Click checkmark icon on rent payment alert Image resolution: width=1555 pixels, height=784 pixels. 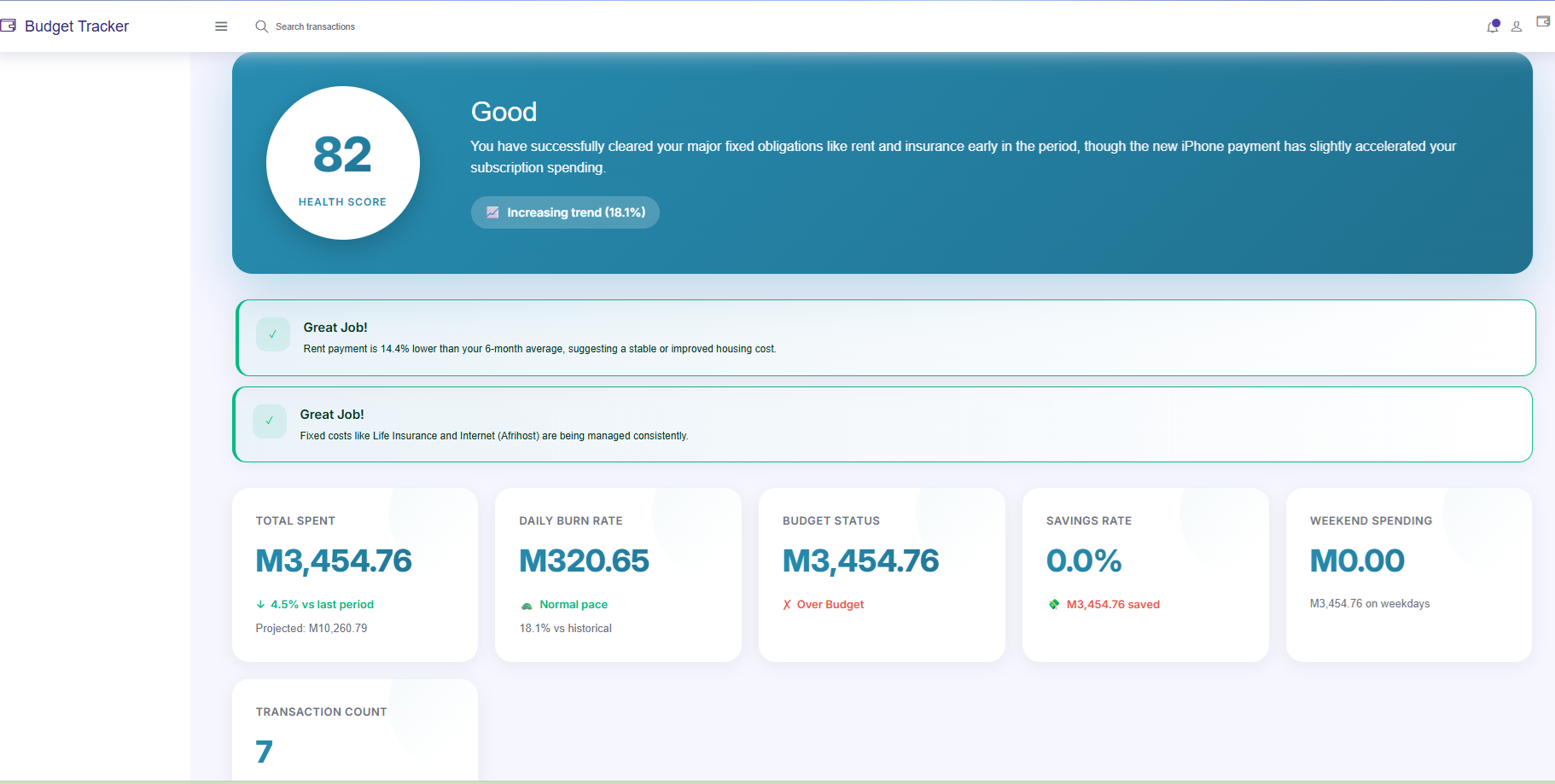click(x=273, y=334)
